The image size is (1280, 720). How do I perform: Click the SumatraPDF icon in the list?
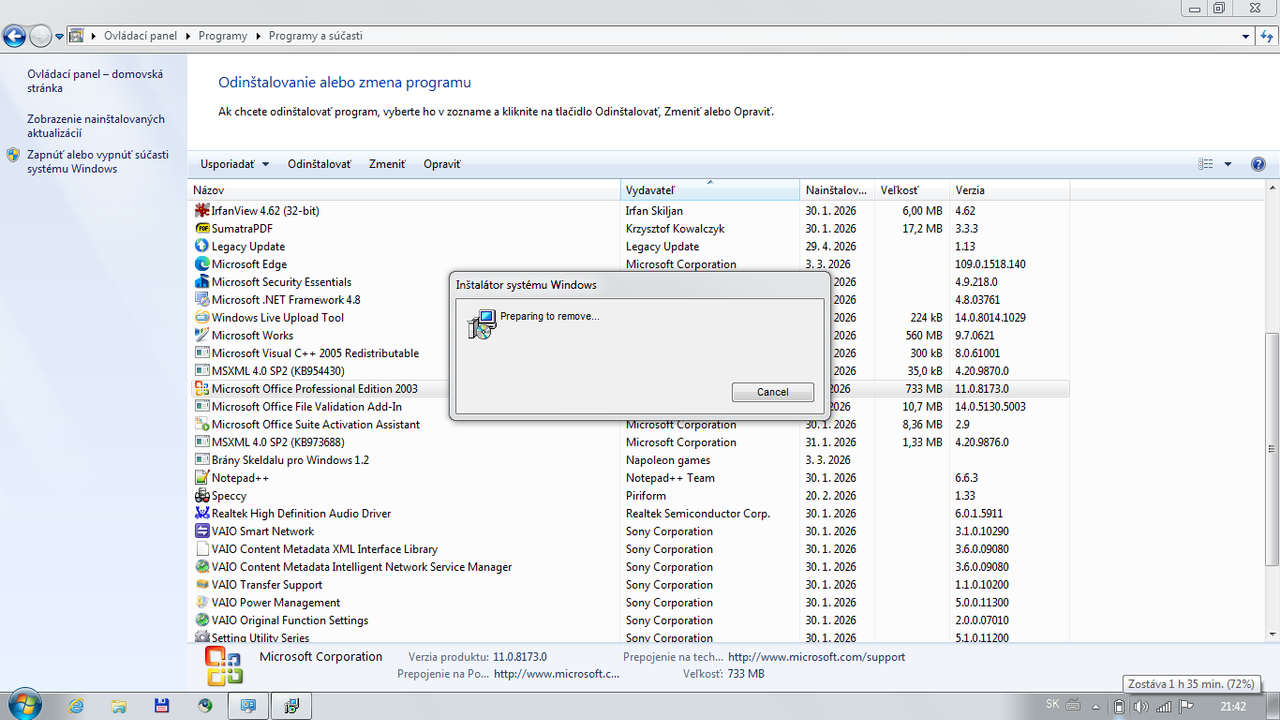click(x=202, y=229)
